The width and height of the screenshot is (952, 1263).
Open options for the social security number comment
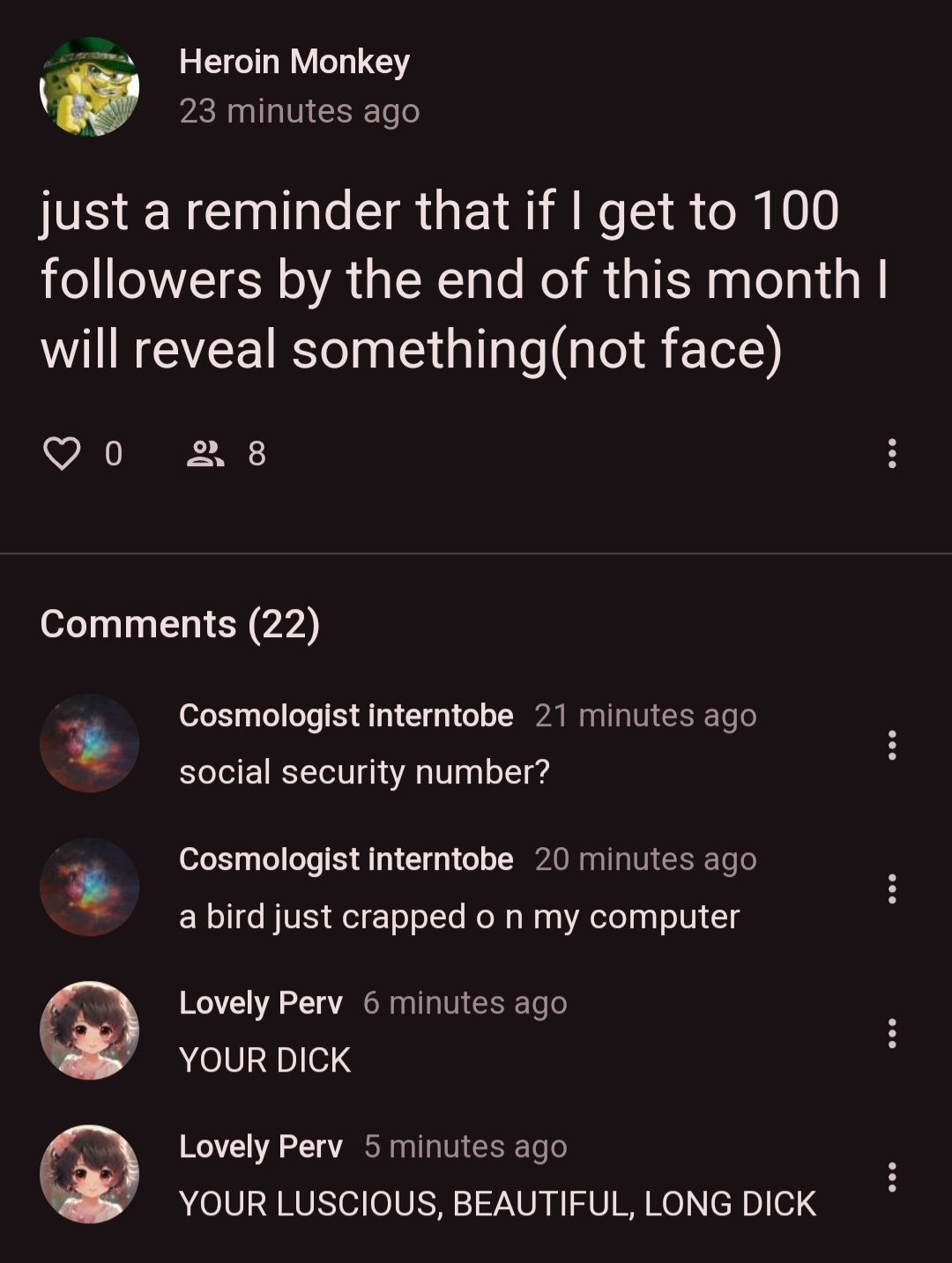(892, 745)
